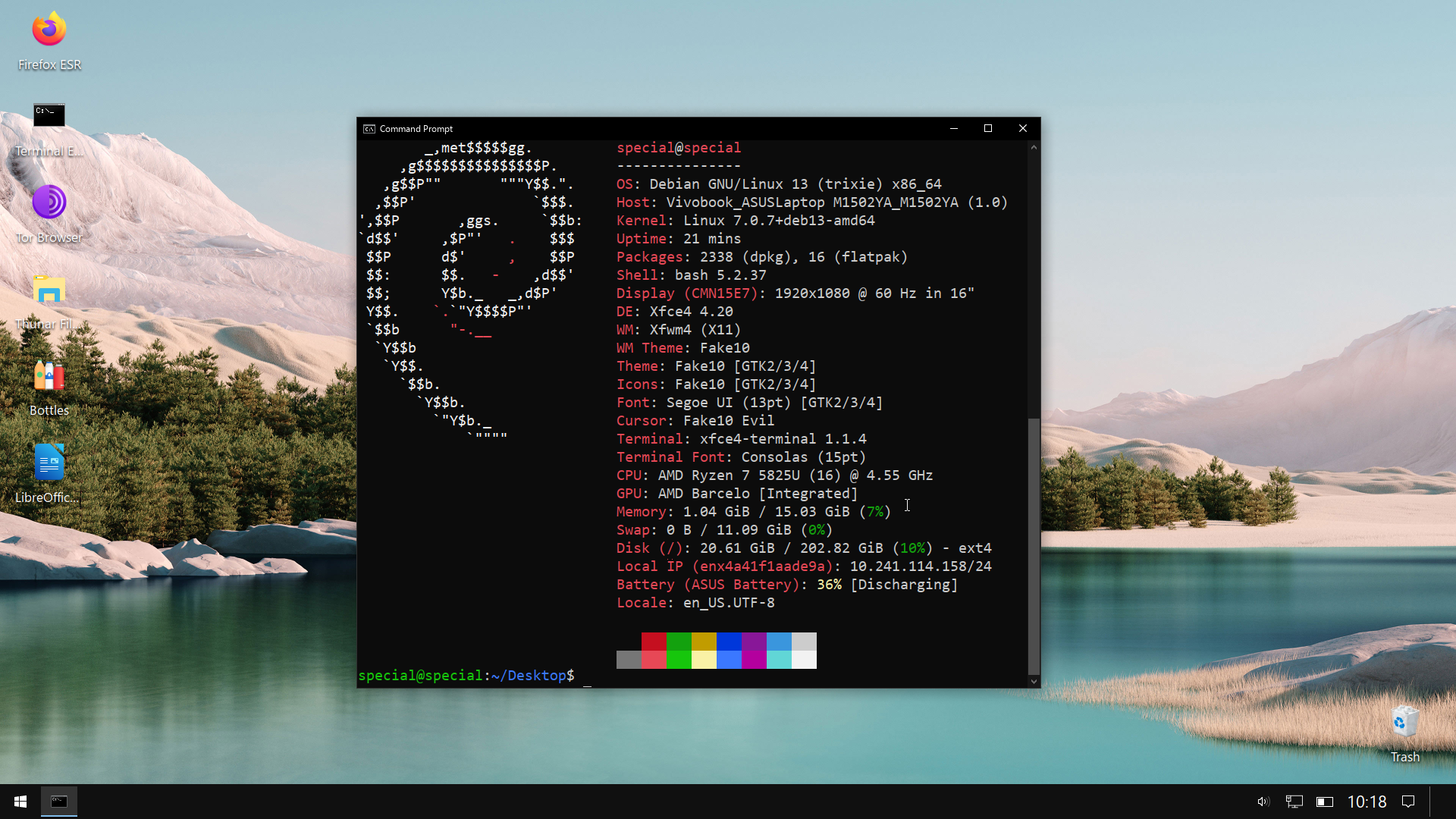The height and width of the screenshot is (819, 1456).
Task: Open the Firefox ESR desktop icon
Action: [49, 42]
